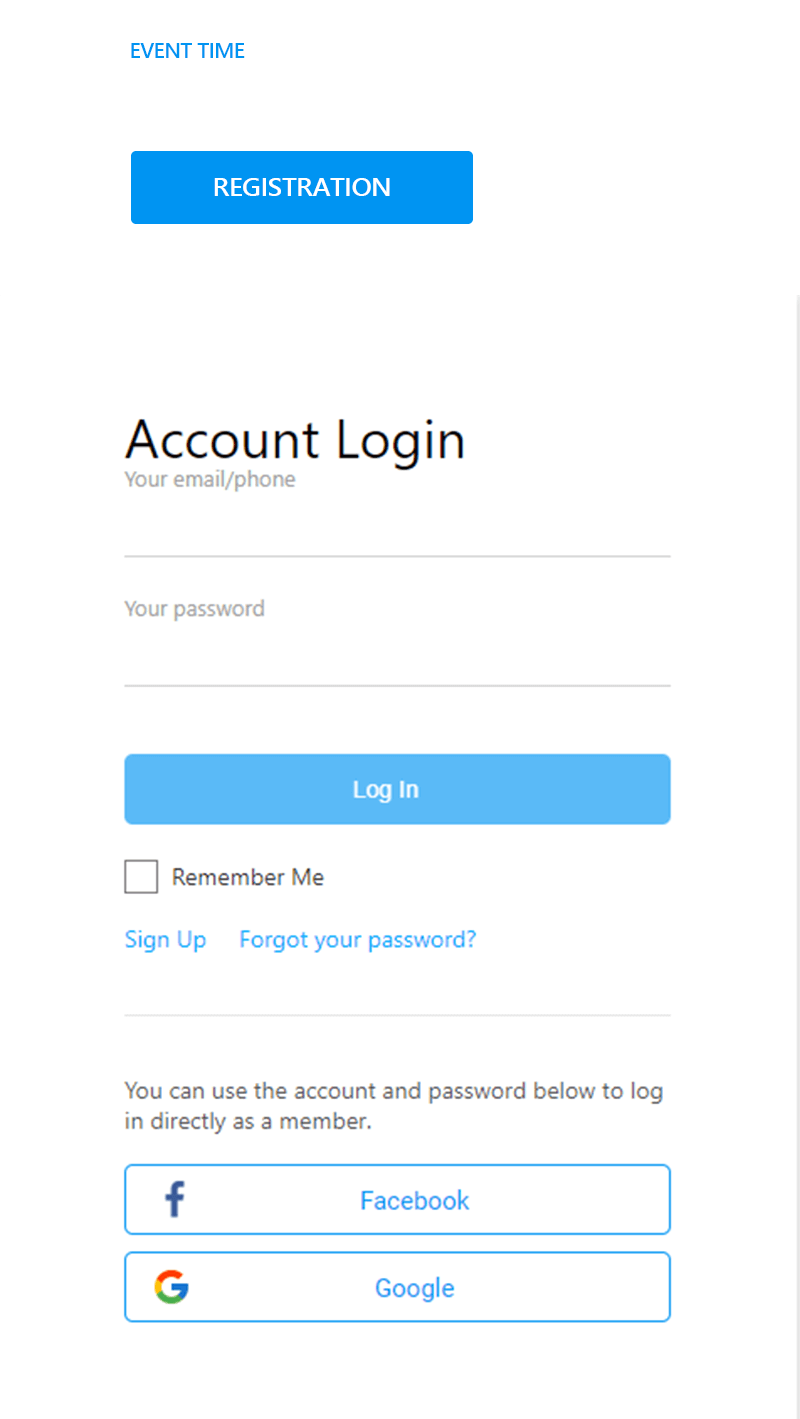Open the EVENT TIME link
The width and height of the screenshot is (800, 1419).
tap(187, 51)
